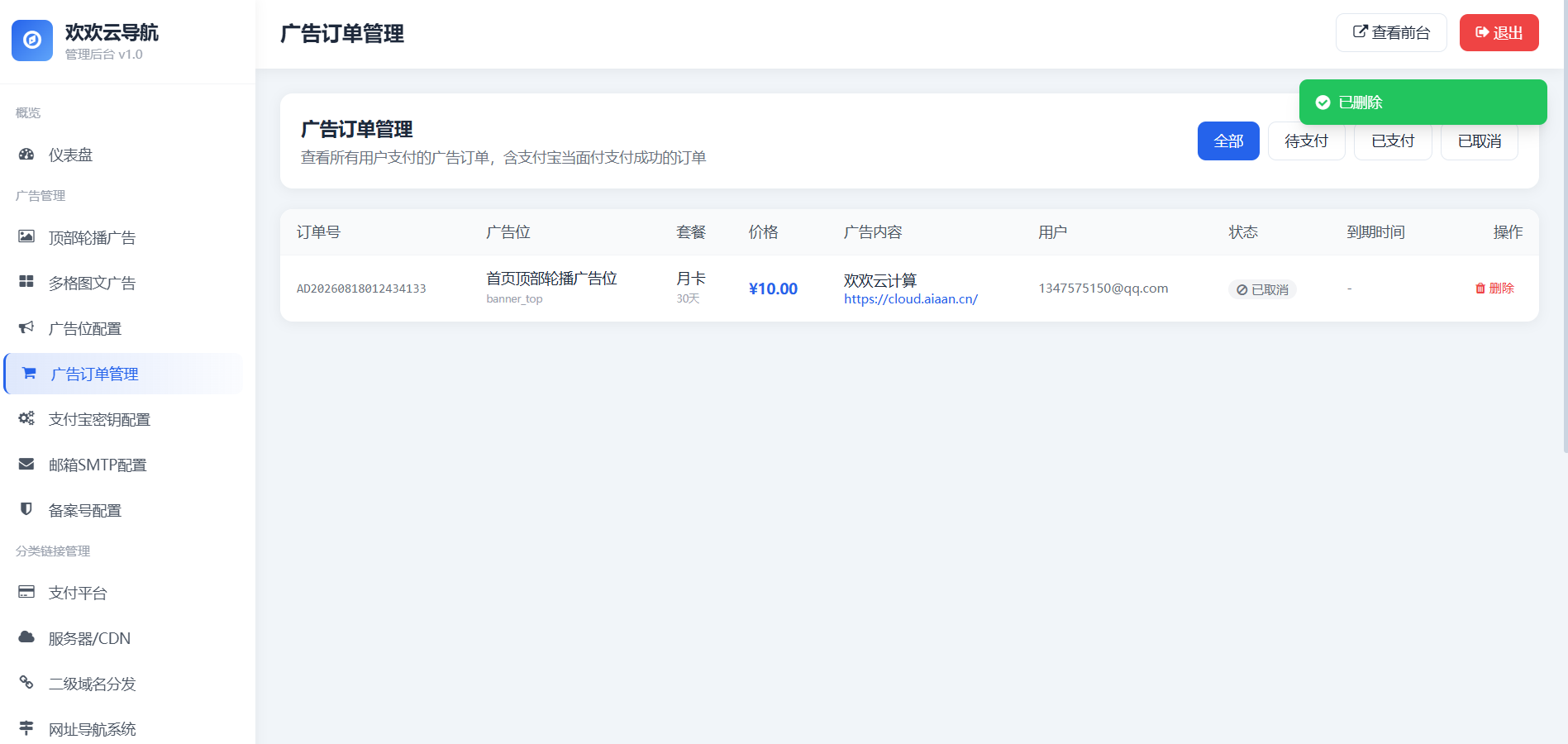Click order number AD20260818012434133
Viewport: 1568px width, 744px height.
click(361, 289)
